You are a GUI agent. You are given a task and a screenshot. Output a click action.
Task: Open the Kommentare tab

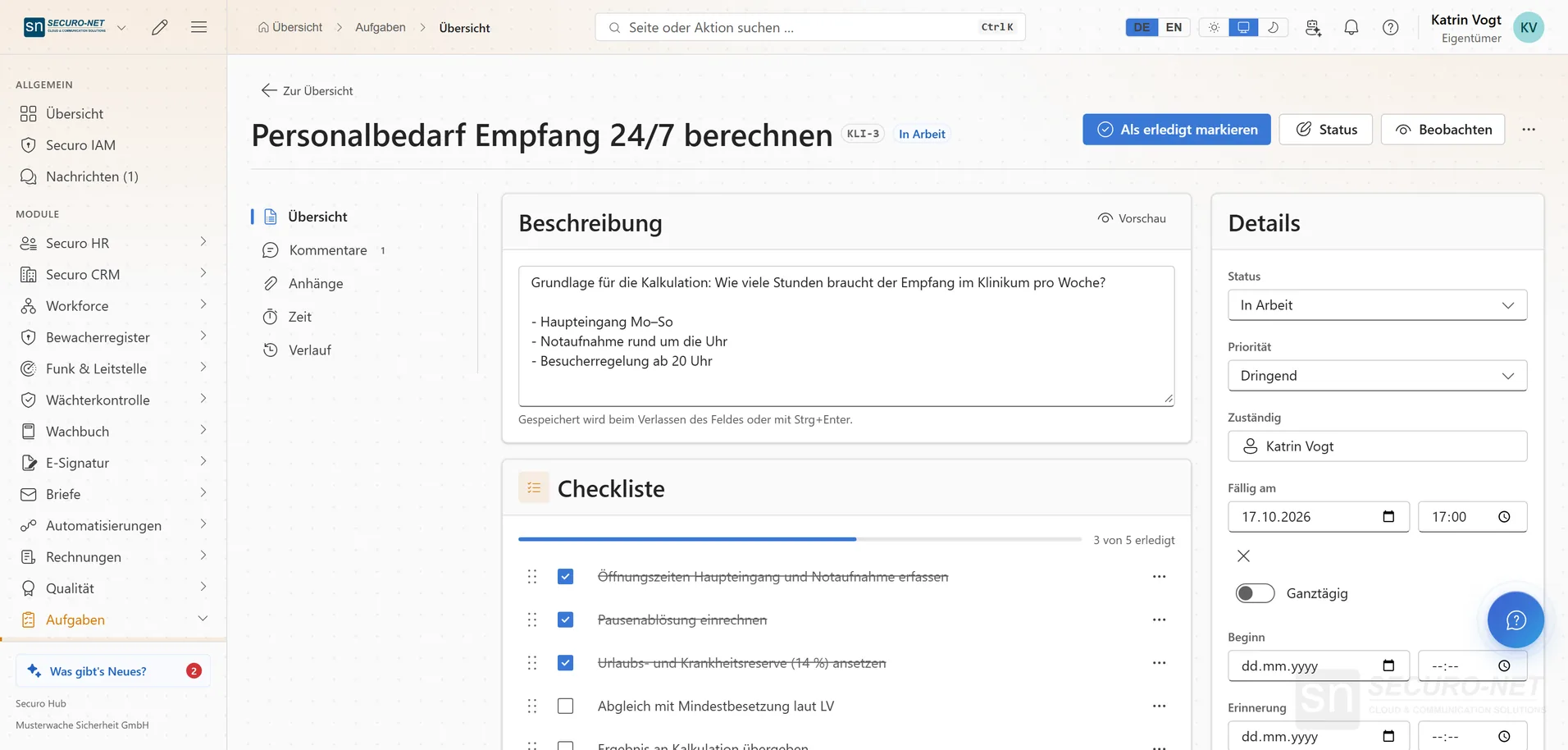(x=327, y=250)
